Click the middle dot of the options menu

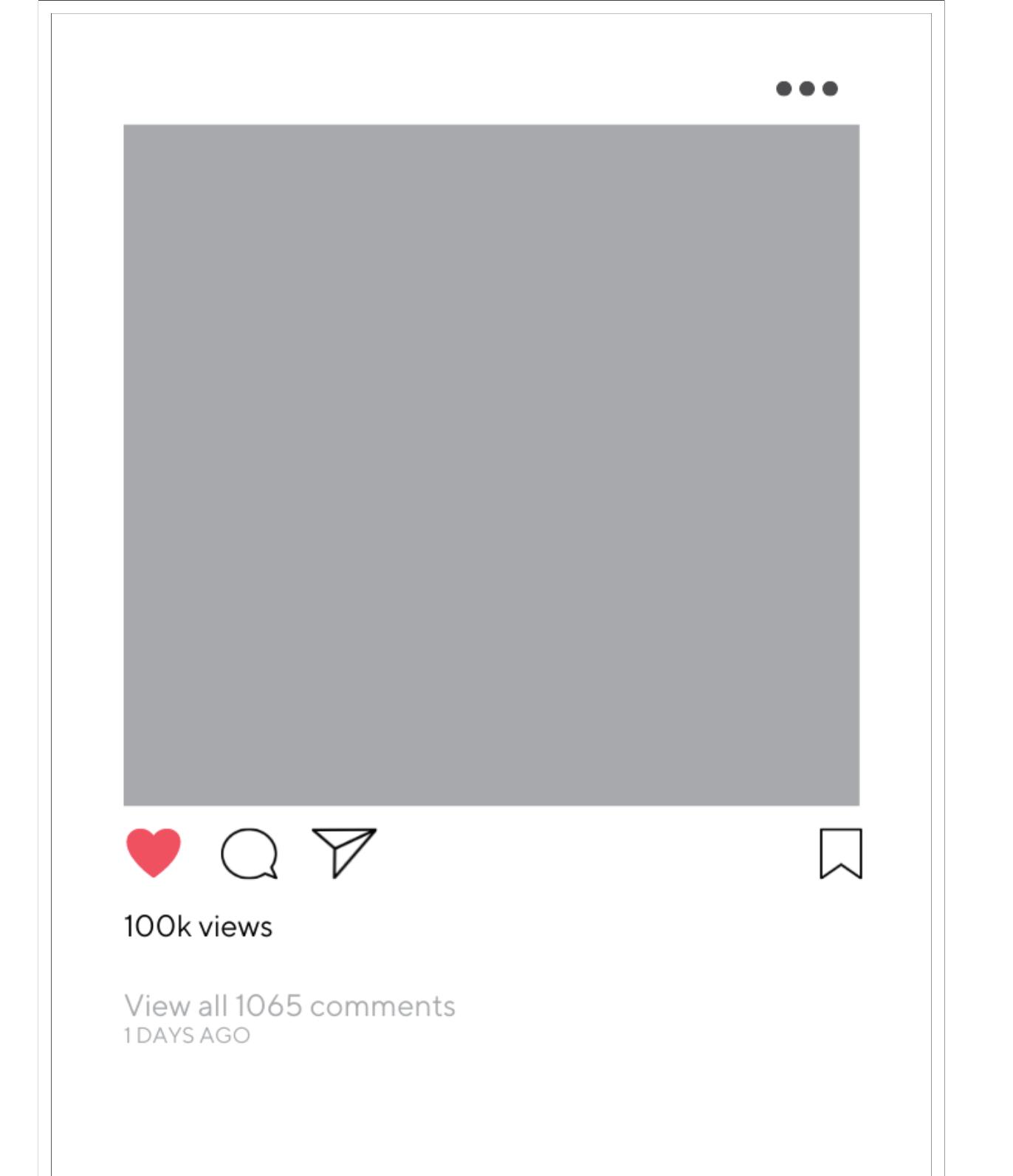click(x=807, y=89)
